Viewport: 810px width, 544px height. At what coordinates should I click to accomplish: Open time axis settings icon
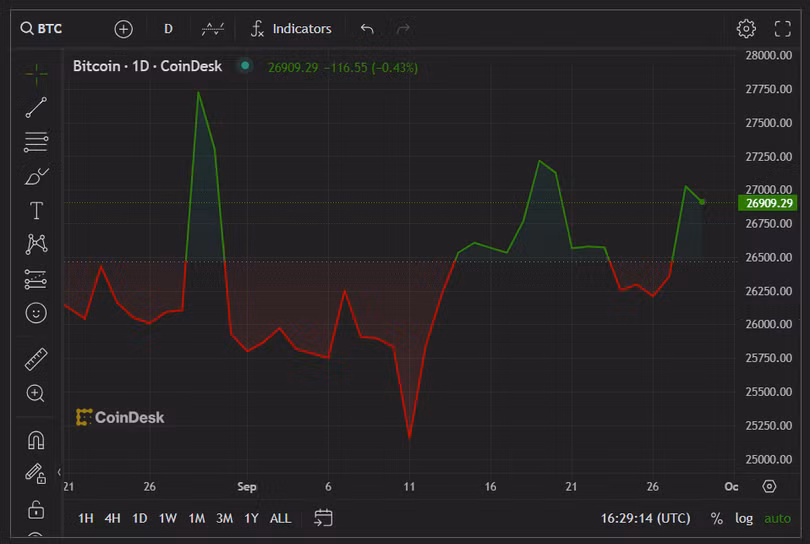(x=769, y=486)
